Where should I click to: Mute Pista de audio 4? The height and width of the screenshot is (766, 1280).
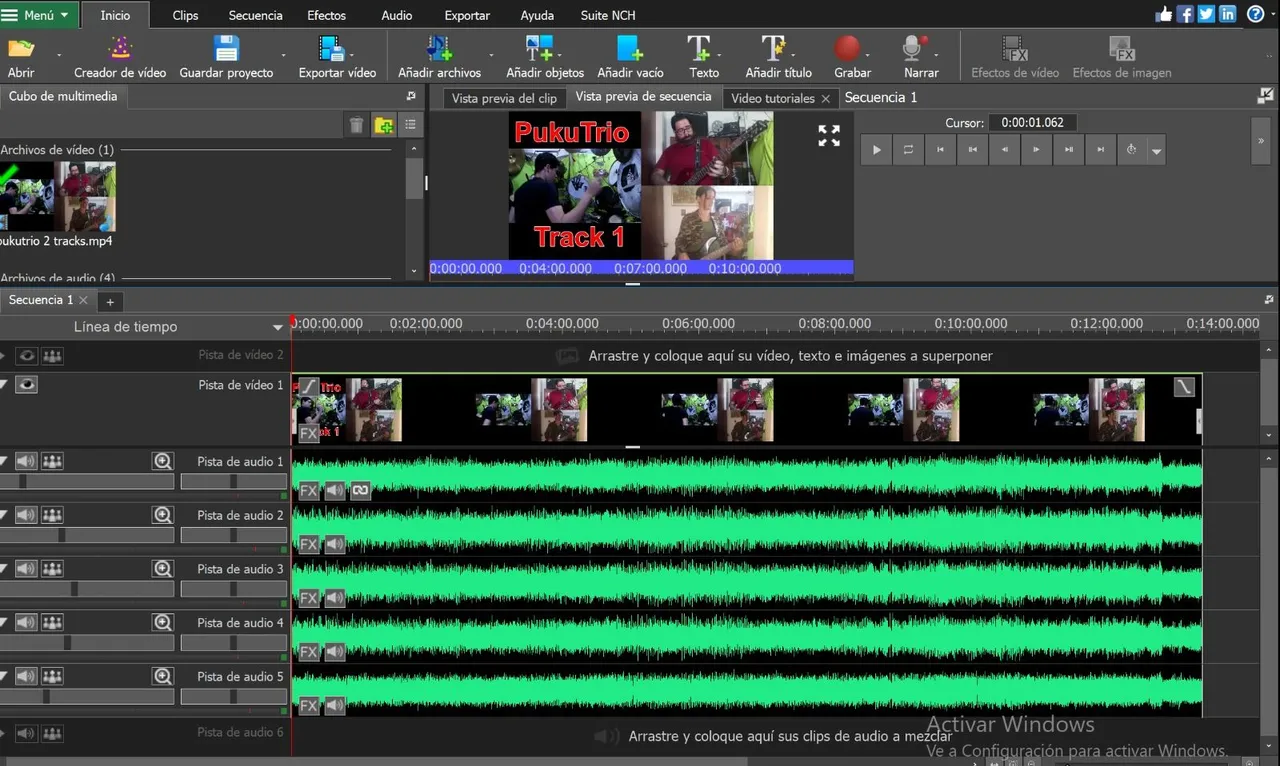pyautogui.click(x=26, y=622)
